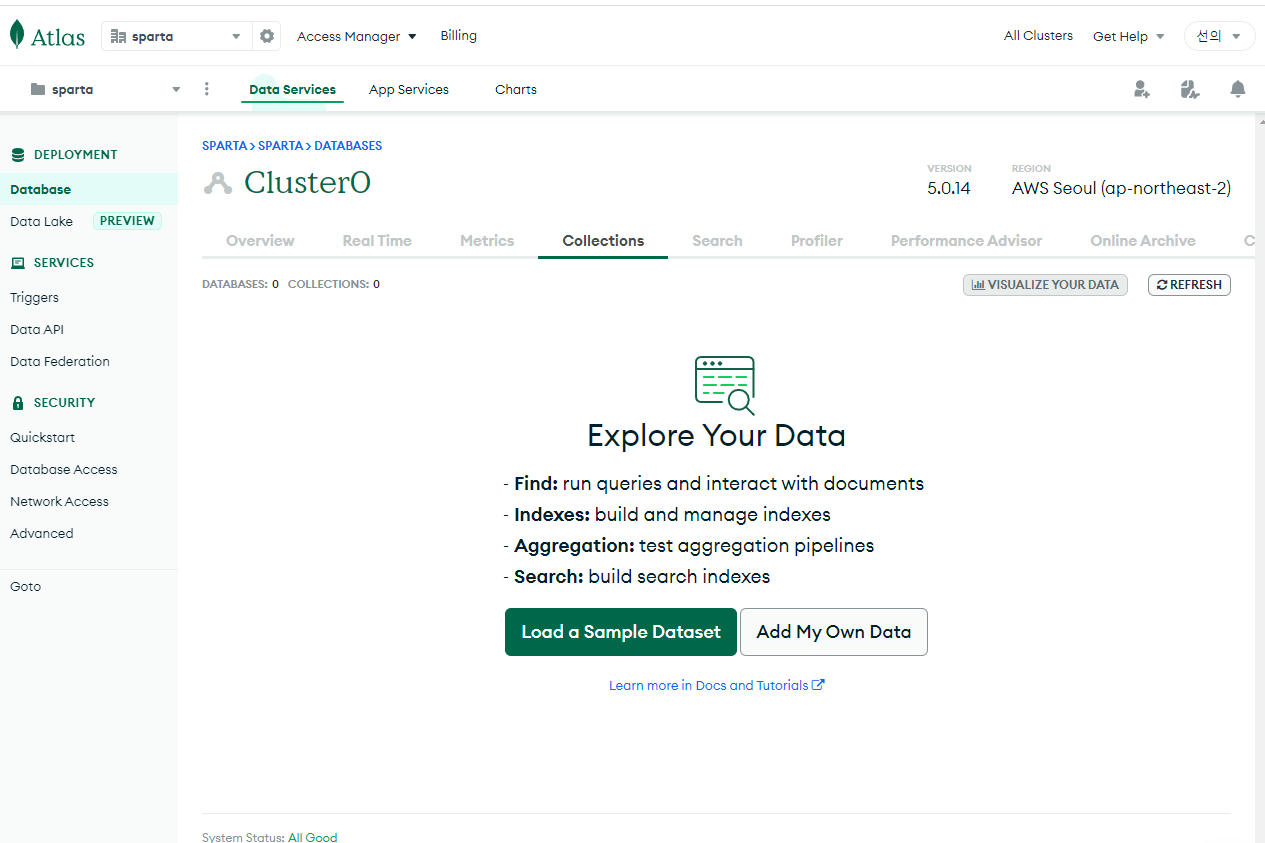Image resolution: width=1265 pixels, height=843 pixels.
Task: Open Advanced security settings
Action: pos(42,533)
